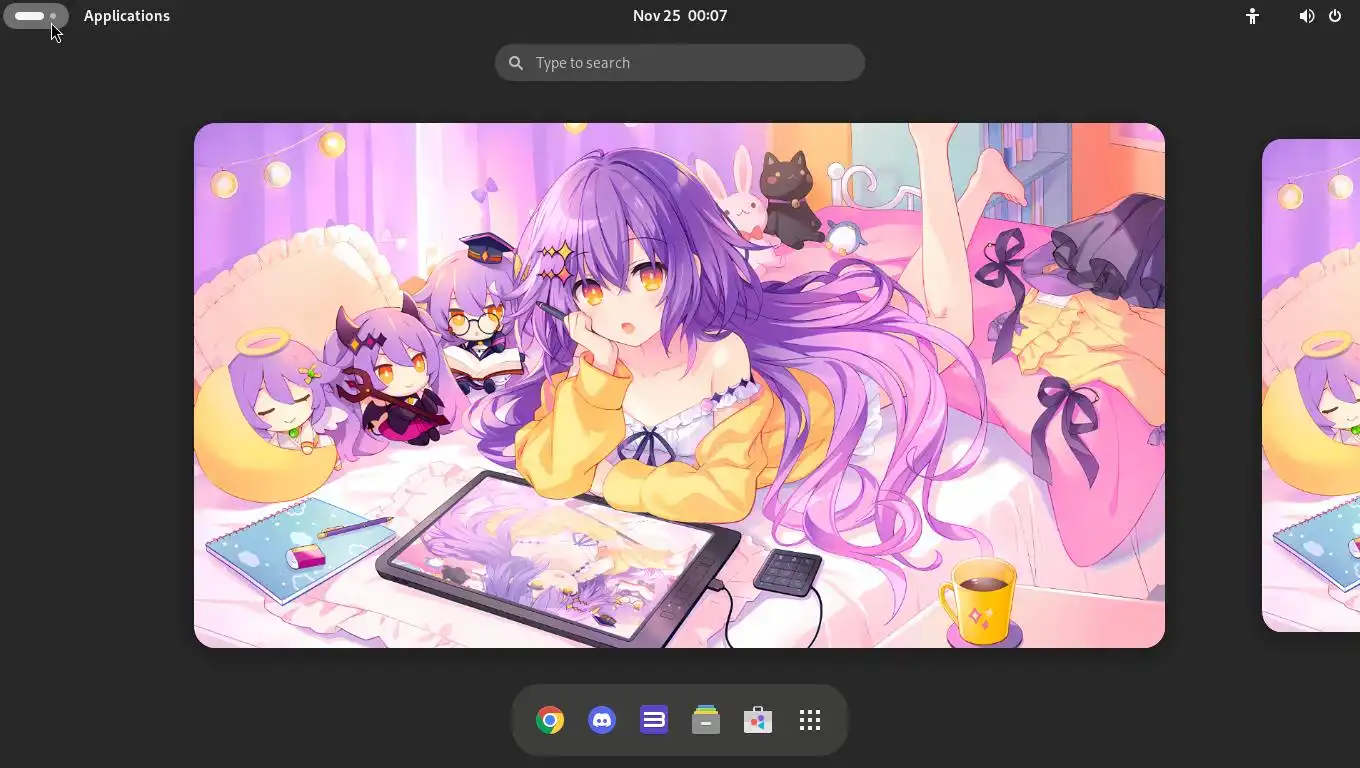The width and height of the screenshot is (1360, 768).
Task: Focus the Type to search field
Action: point(680,62)
